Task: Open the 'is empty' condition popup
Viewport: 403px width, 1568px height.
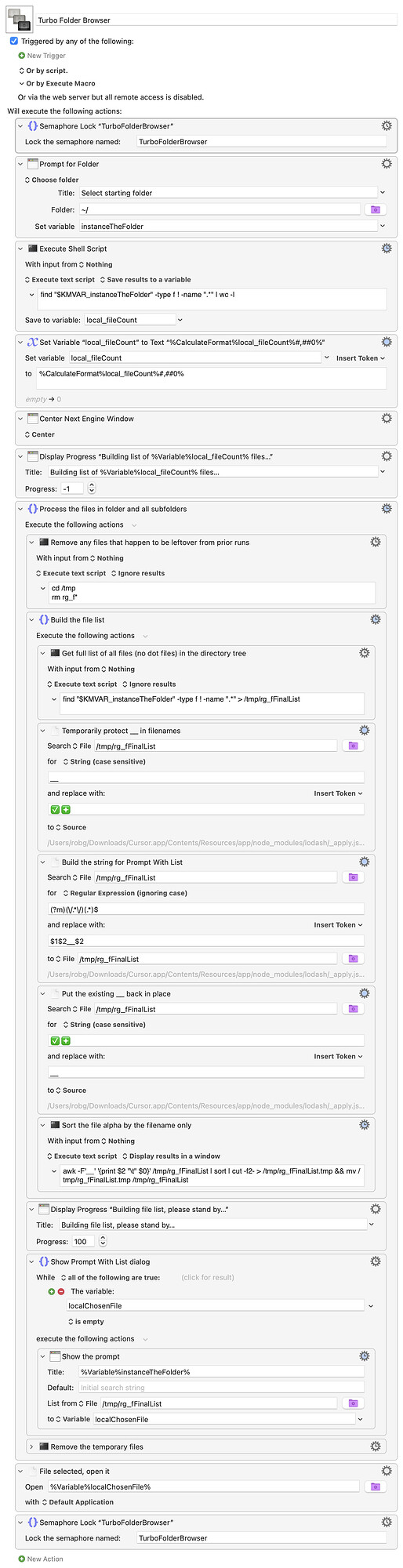Action: pos(85,1322)
